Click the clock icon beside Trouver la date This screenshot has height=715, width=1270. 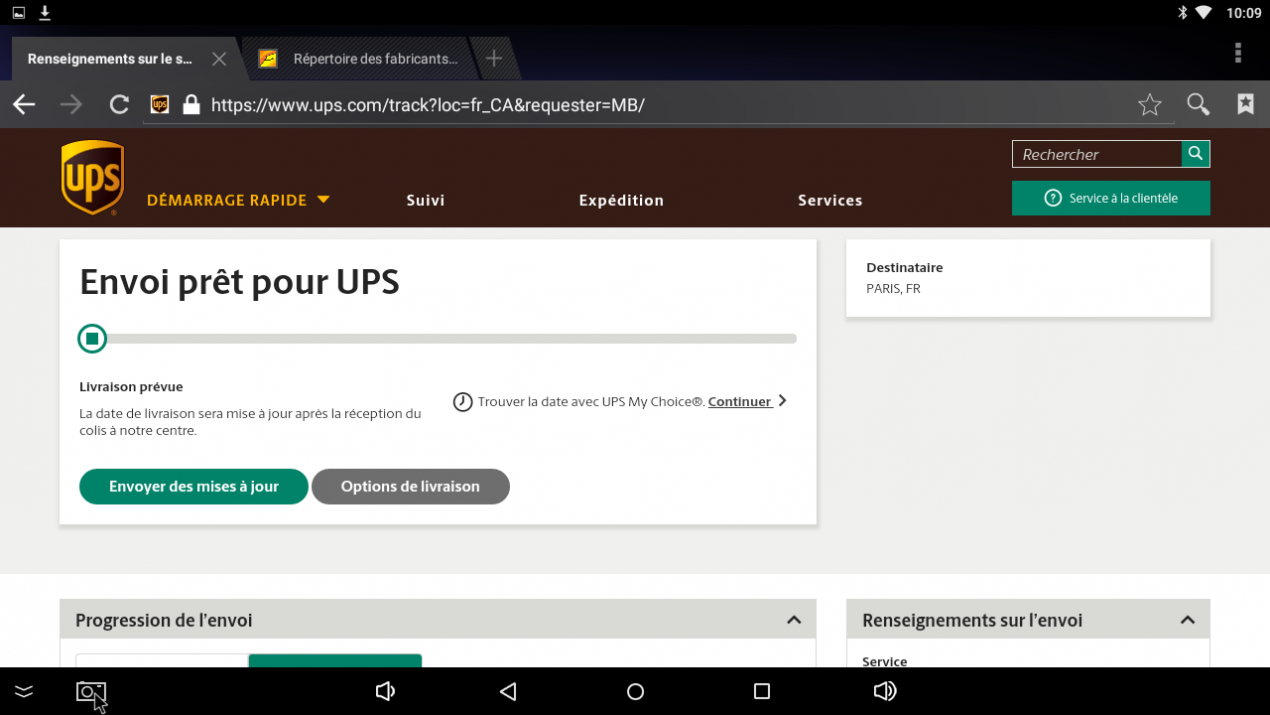click(x=462, y=402)
